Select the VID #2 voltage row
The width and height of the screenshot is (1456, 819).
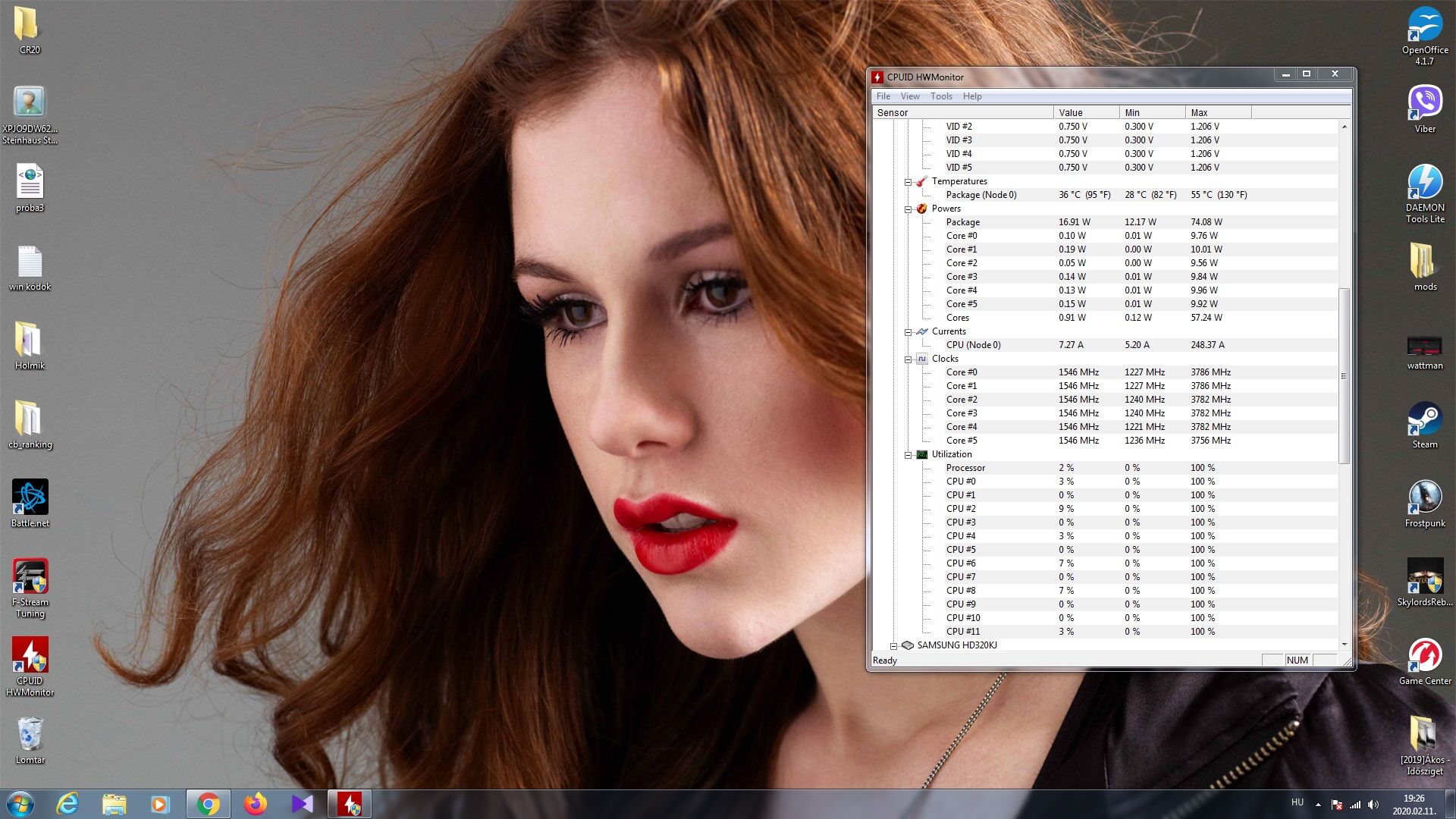click(1105, 127)
